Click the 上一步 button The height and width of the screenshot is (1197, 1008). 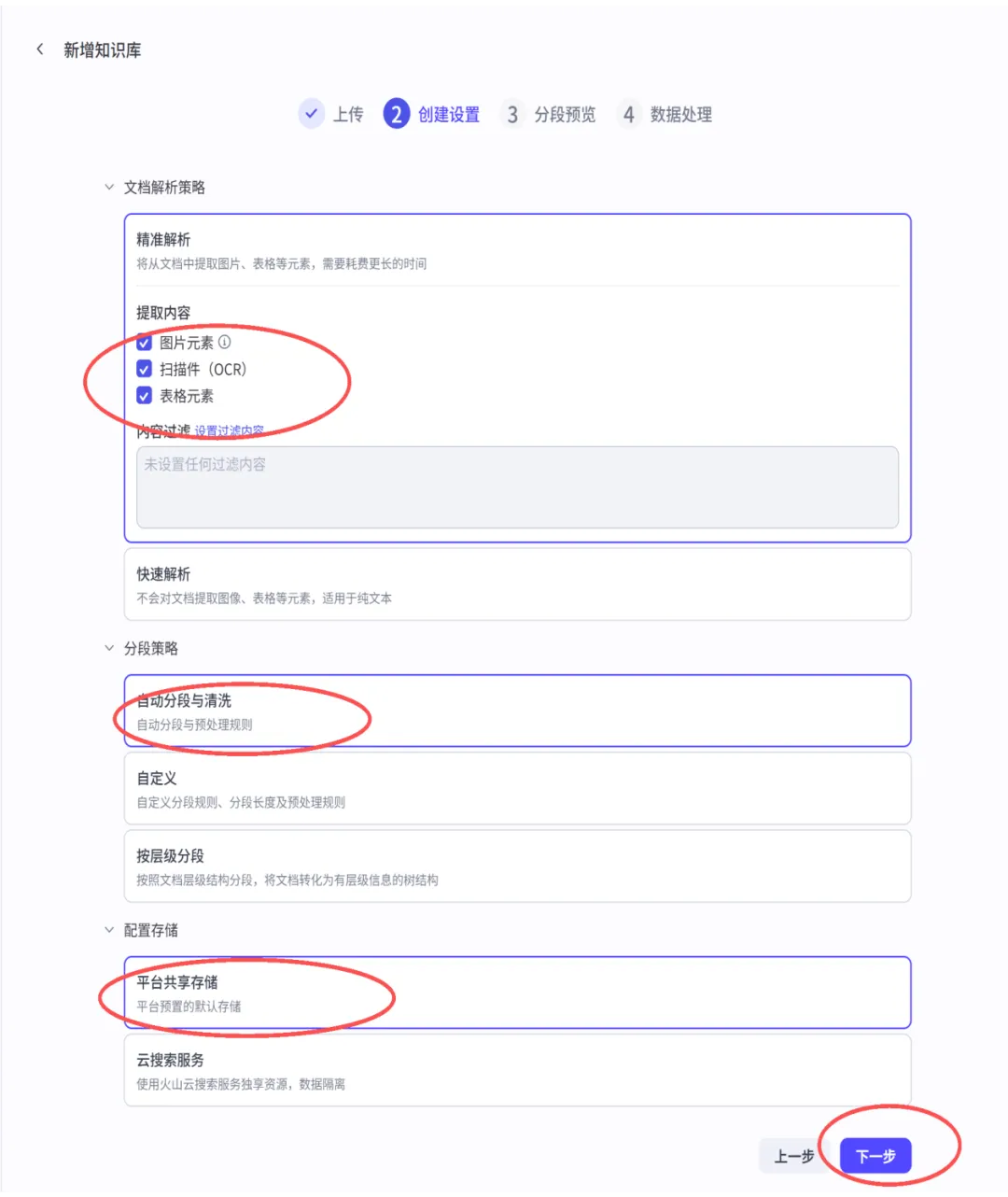coord(794,1156)
